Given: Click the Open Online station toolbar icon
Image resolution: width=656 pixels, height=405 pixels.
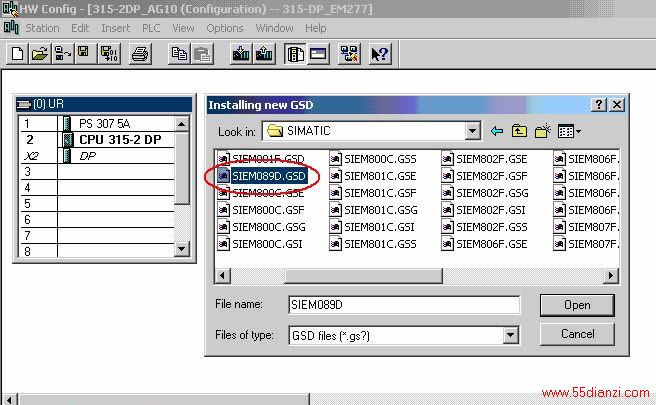Looking at the screenshot, I should tap(63, 54).
